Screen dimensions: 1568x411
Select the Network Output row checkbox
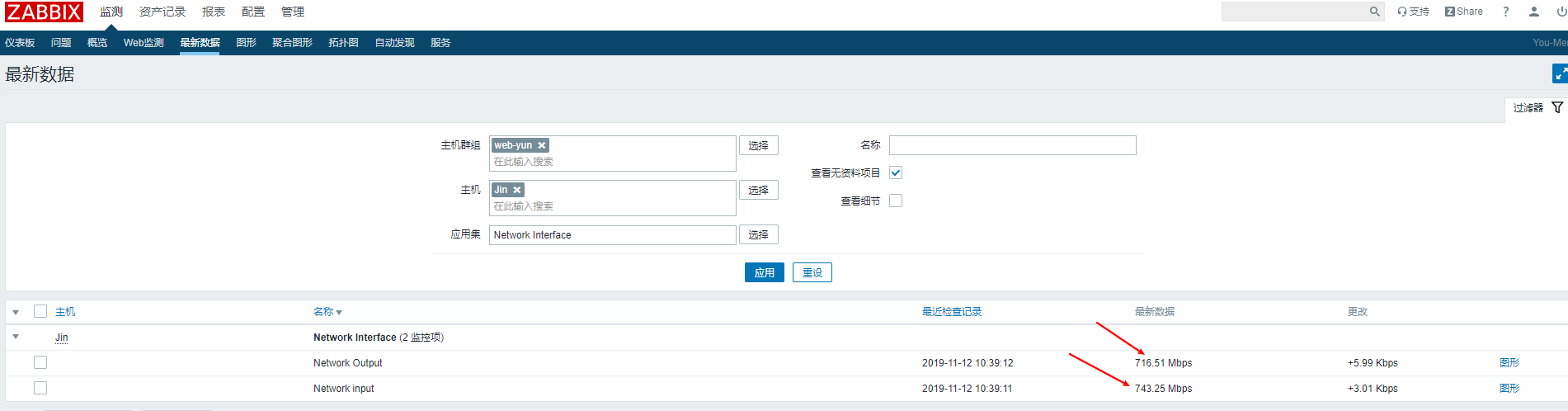click(x=40, y=362)
